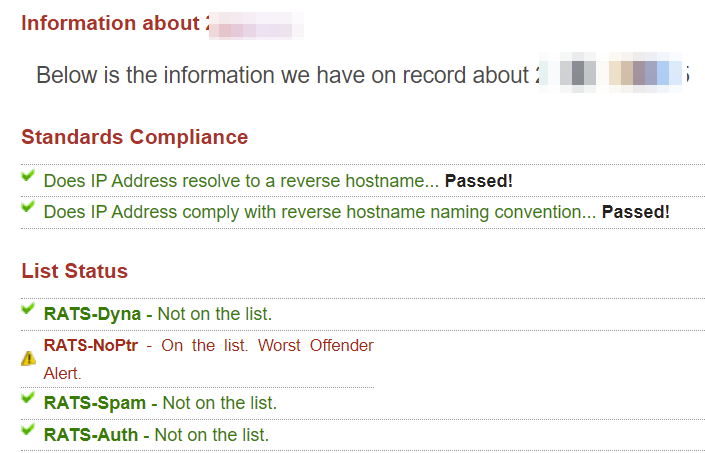Click the 'Alert.' text under RATS-NoPtr
705x453 pixels.
pyautogui.click(x=62, y=373)
